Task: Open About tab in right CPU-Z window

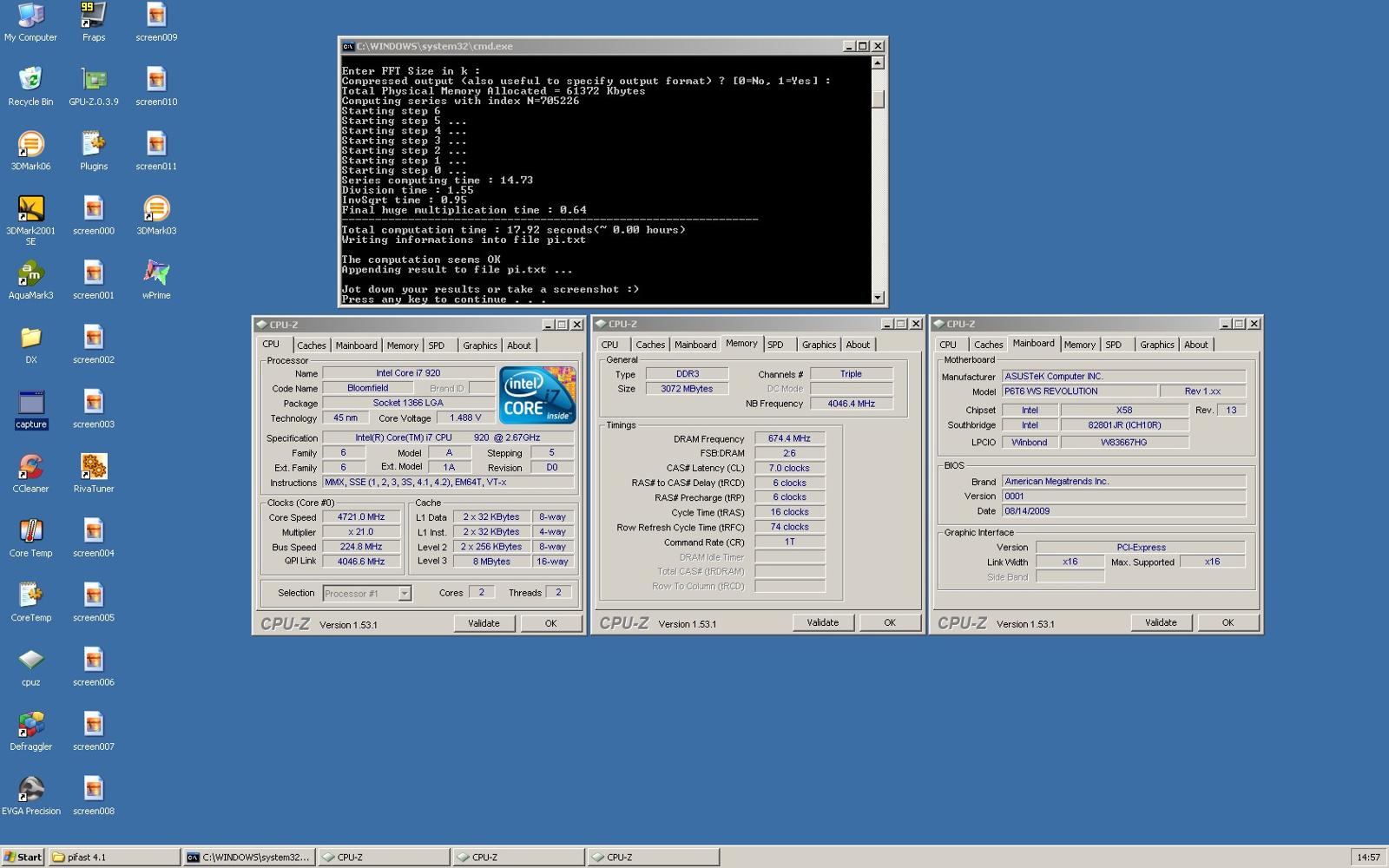Action: [x=1195, y=345]
